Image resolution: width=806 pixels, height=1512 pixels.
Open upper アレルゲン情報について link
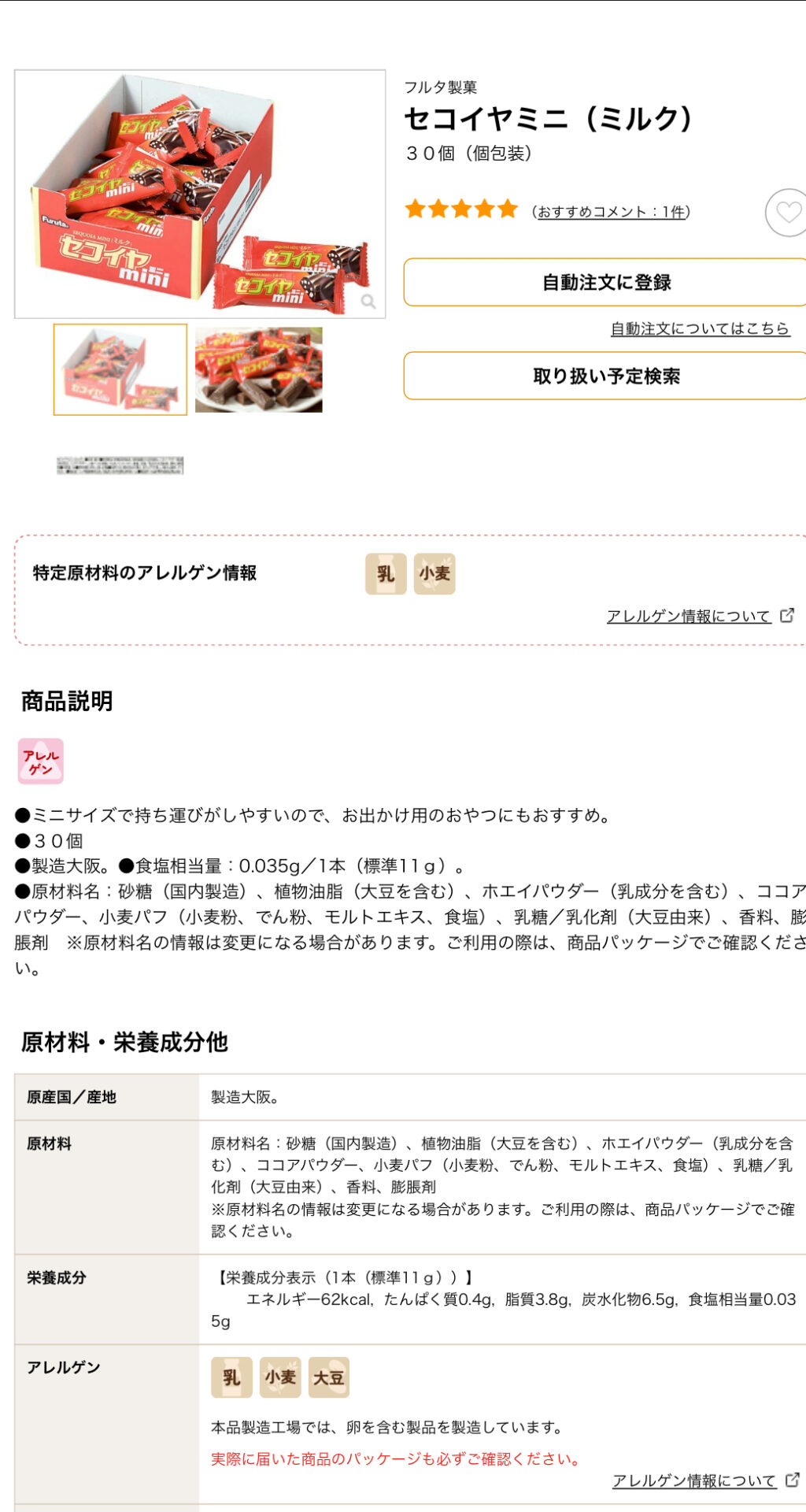pyautogui.click(x=689, y=616)
